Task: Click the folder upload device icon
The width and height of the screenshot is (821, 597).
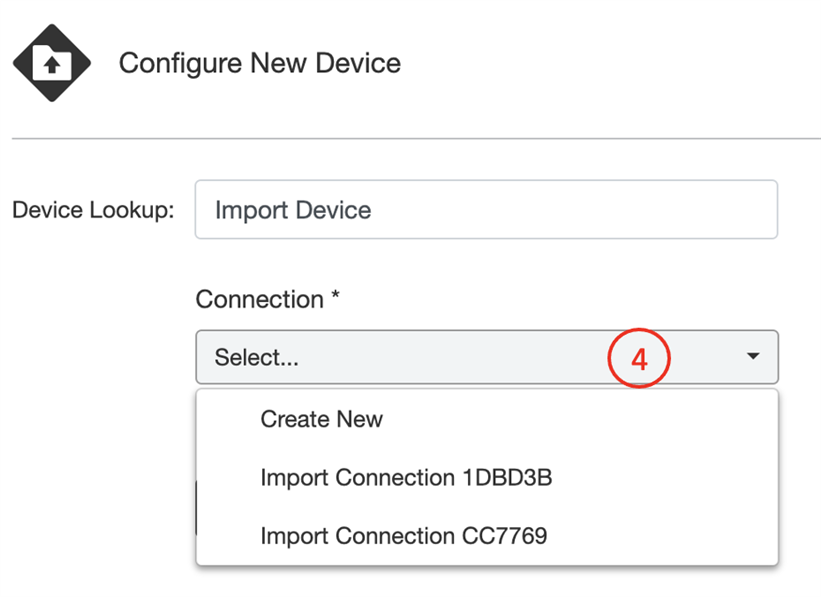Action: pos(51,63)
